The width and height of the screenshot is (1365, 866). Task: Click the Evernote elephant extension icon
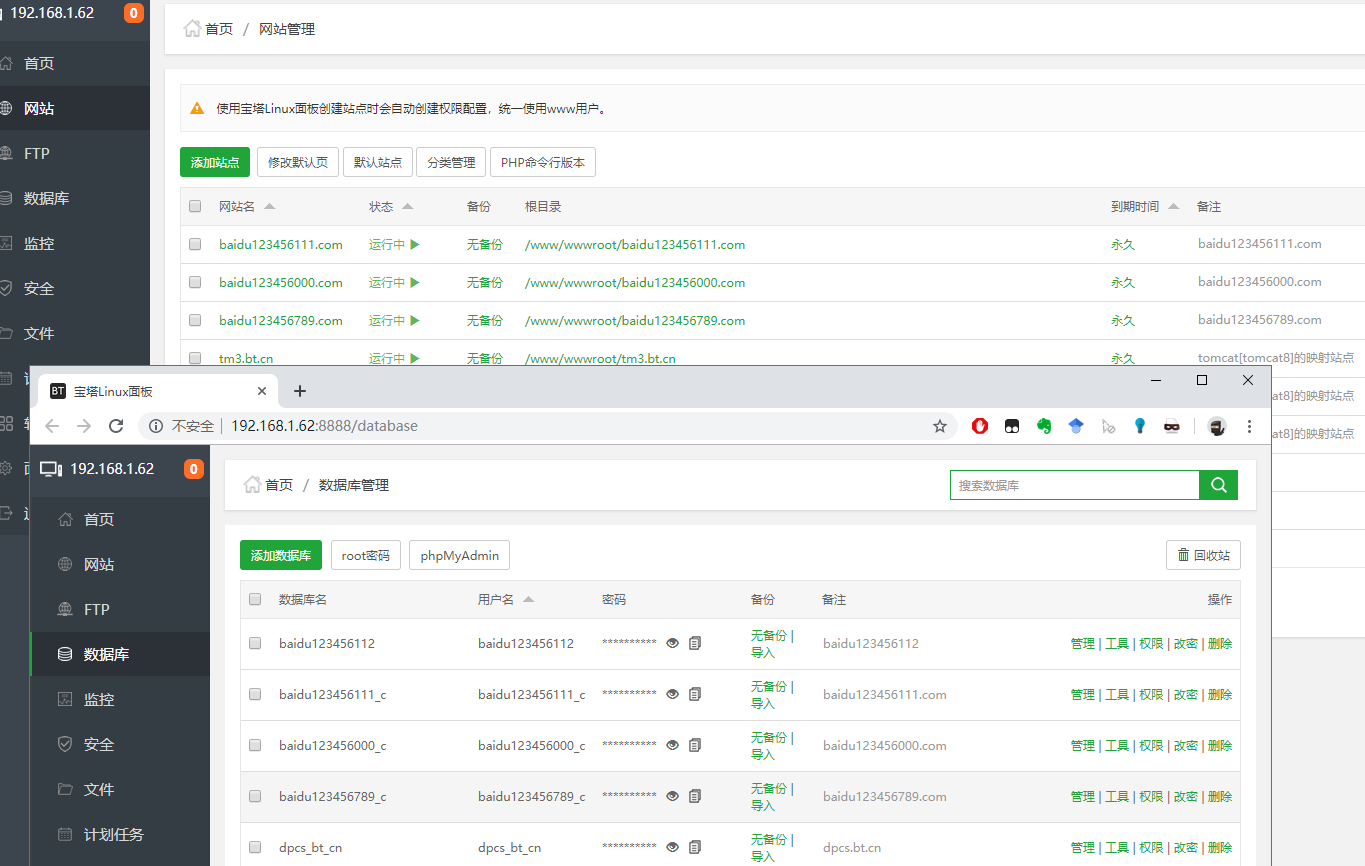pyautogui.click(x=1044, y=426)
